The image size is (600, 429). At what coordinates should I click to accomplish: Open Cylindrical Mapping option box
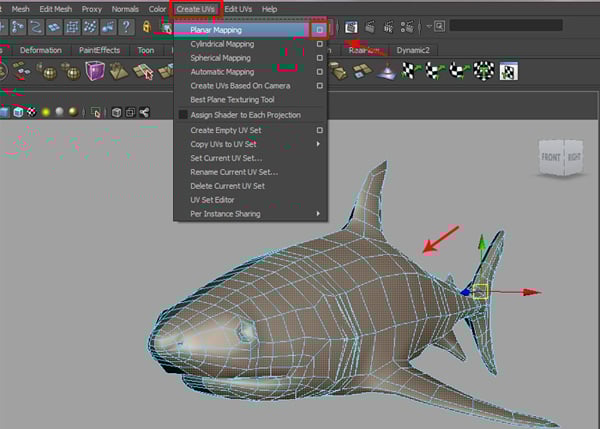(320, 44)
